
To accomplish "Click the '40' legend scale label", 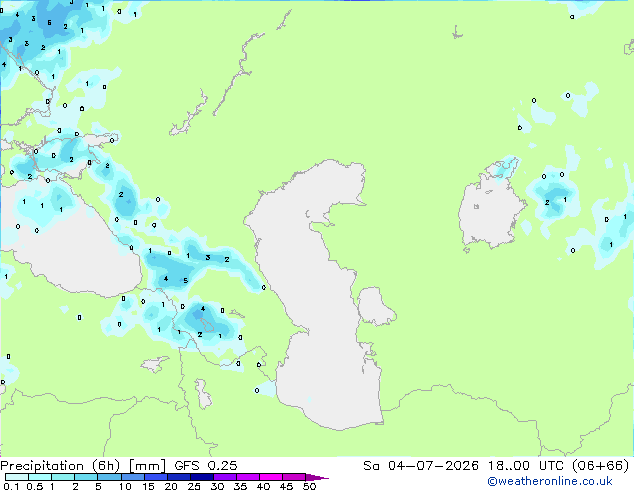I will pyautogui.click(x=263, y=486).
